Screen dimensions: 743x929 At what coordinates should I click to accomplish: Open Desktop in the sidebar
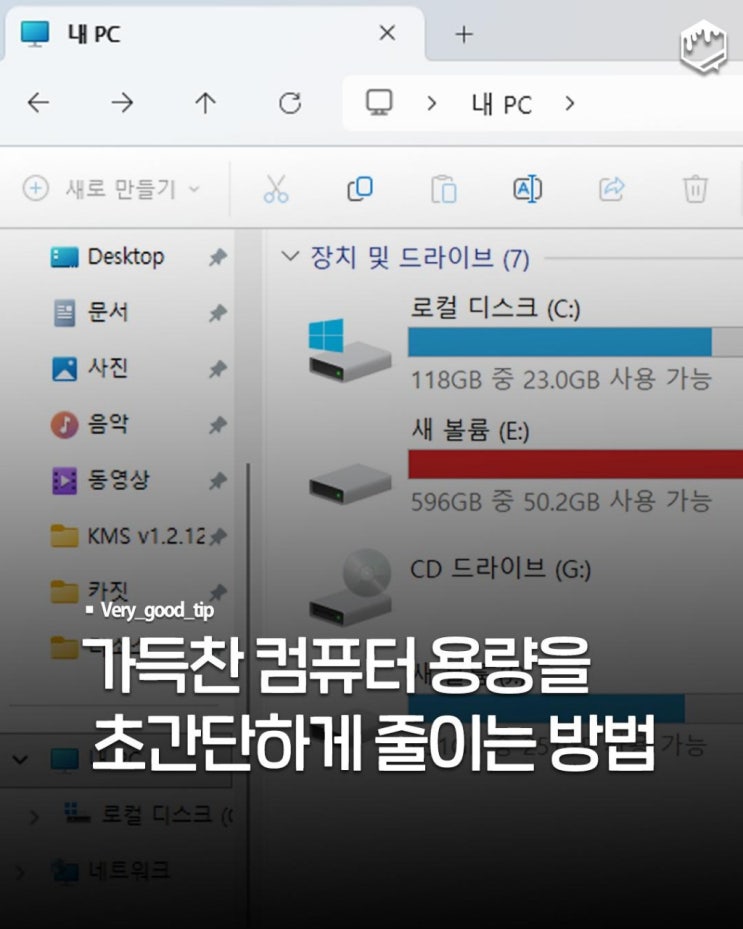tap(126, 257)
